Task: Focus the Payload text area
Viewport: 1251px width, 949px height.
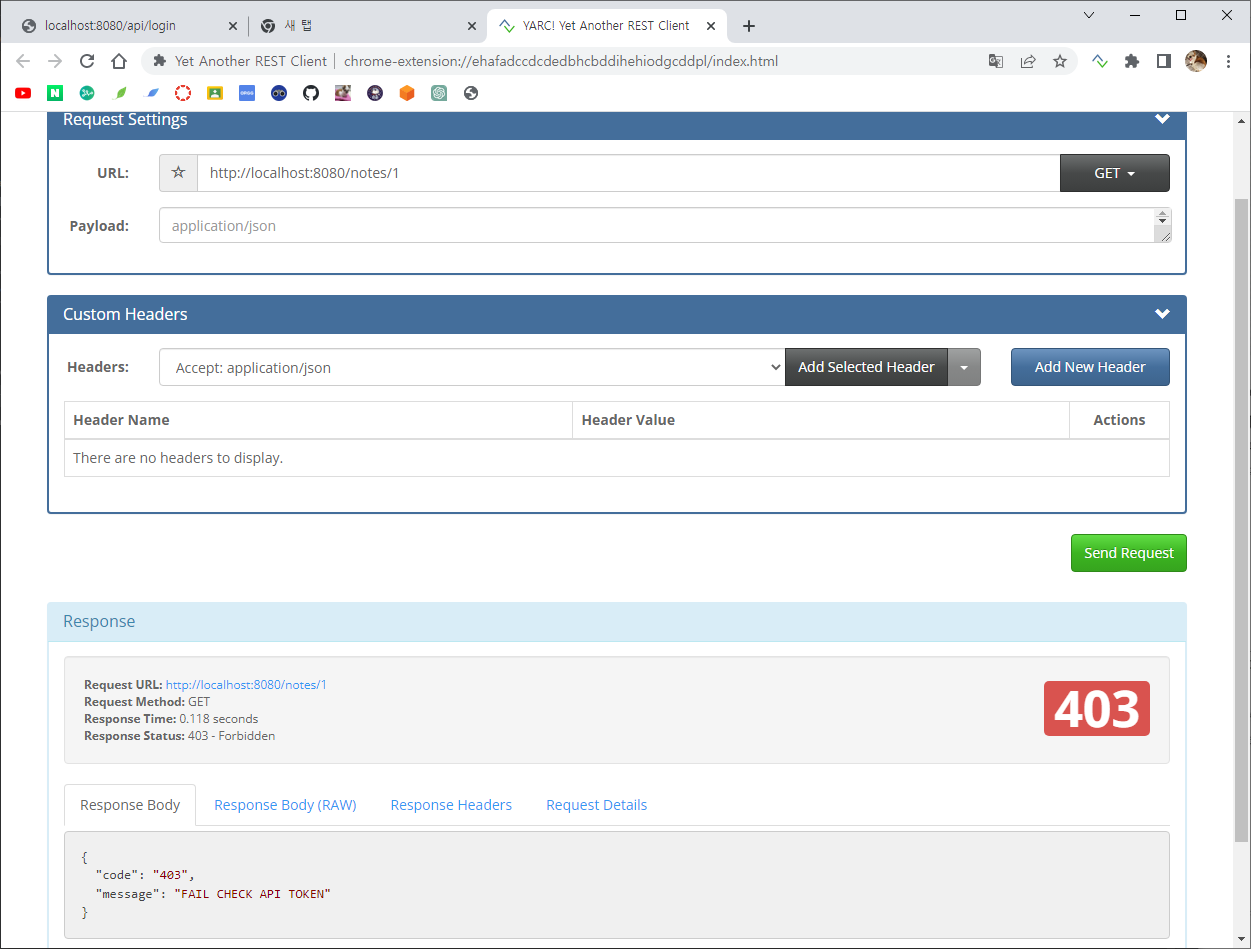Action: tap(665, 225)
